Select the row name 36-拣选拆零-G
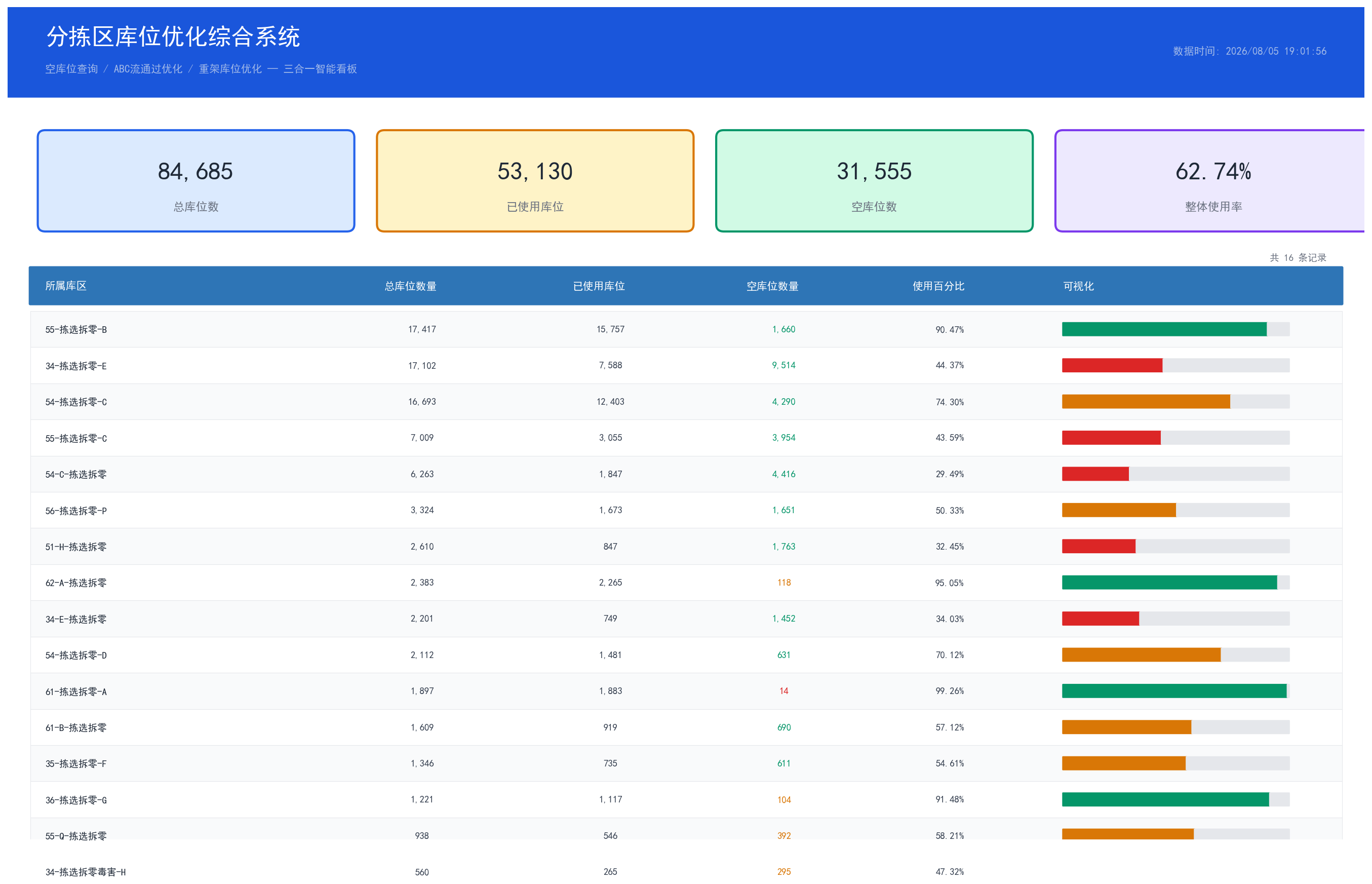The width and height of the screenshot is (1372, 884). (76, 800)
